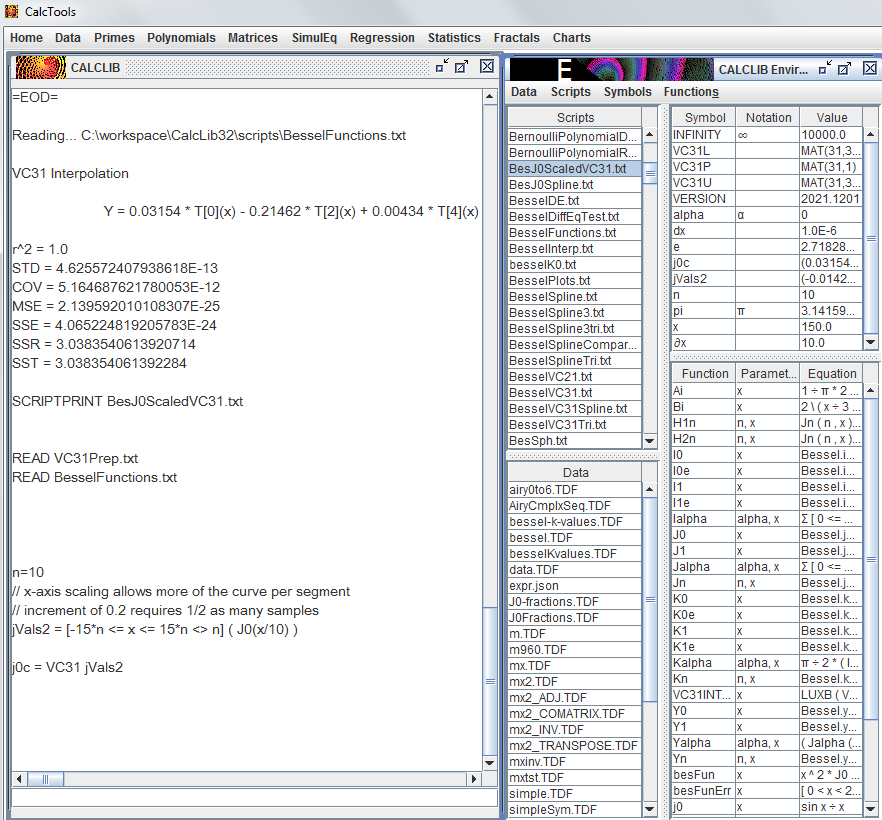Image resolution: width=882 pixels, height=820 pixels.
Task: Click the Notation column header
Action: 768,118
